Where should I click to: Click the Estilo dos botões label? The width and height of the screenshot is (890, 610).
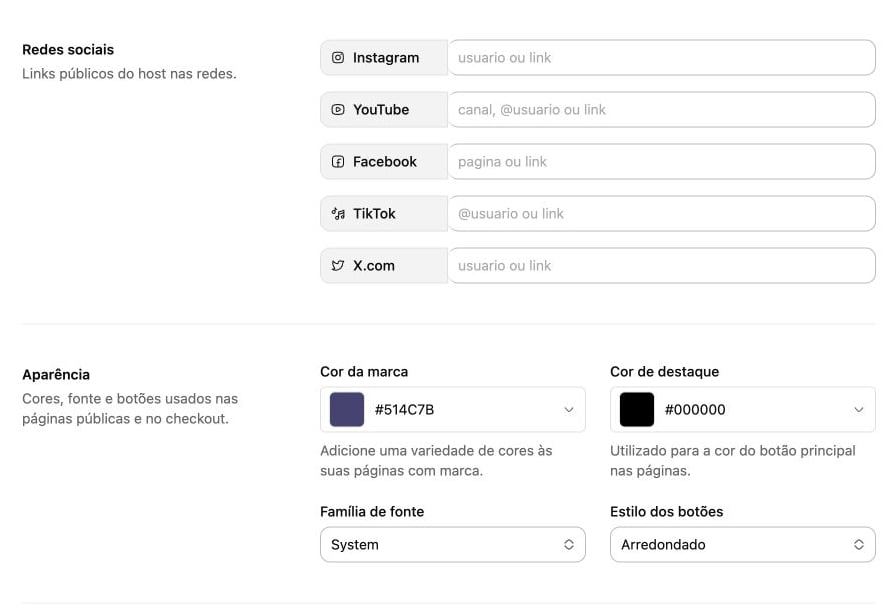click(666, 512)
